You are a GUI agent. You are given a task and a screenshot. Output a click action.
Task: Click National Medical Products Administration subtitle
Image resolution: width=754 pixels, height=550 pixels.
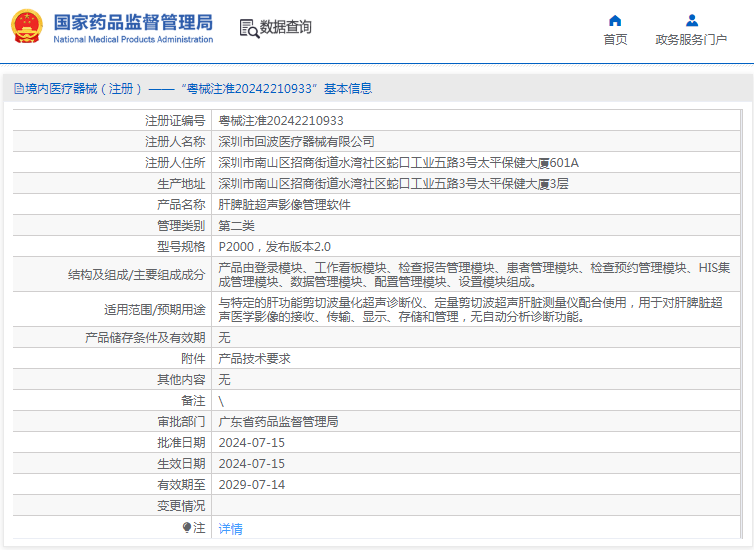[x=133, y=39]
